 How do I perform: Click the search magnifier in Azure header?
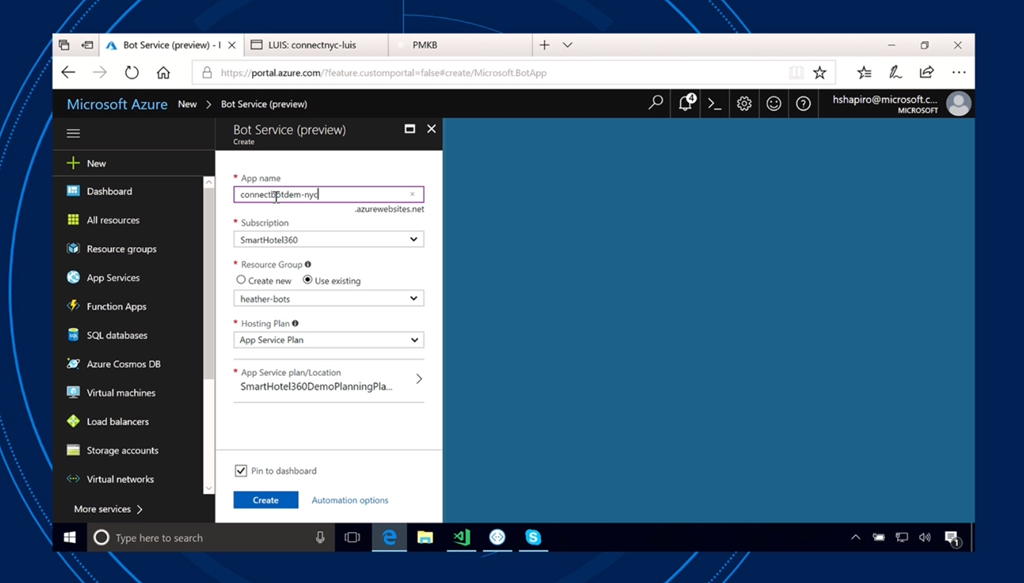(x=656, y=103)
